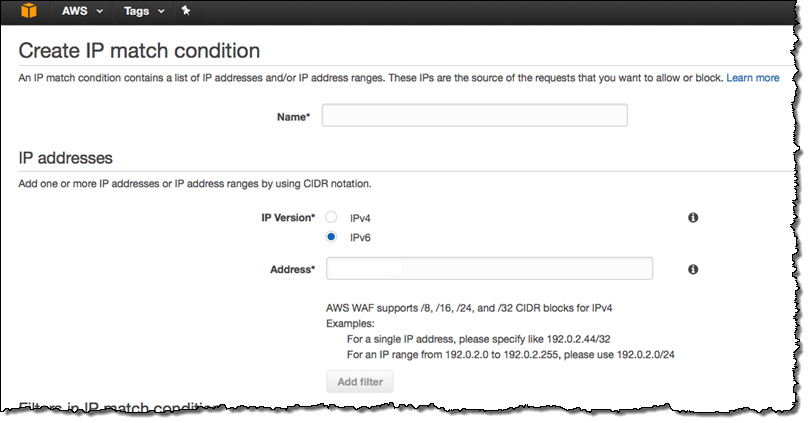This screenshot has height=423, width=810.
Task: Focus the Name text field
Action: (x=474, y=116)
